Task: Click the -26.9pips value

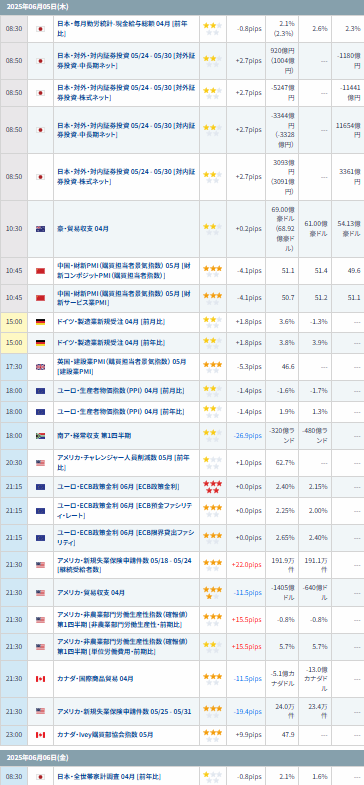Action: pos(247,436)
